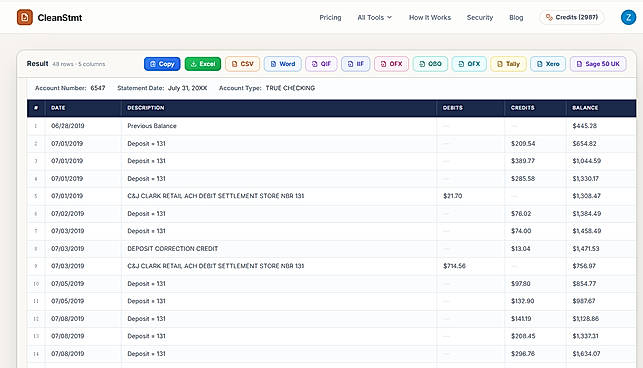Screen dimensions: 643x368
Task: Select the Statement Date July 31 value
Action: click(x=187, y=88)
